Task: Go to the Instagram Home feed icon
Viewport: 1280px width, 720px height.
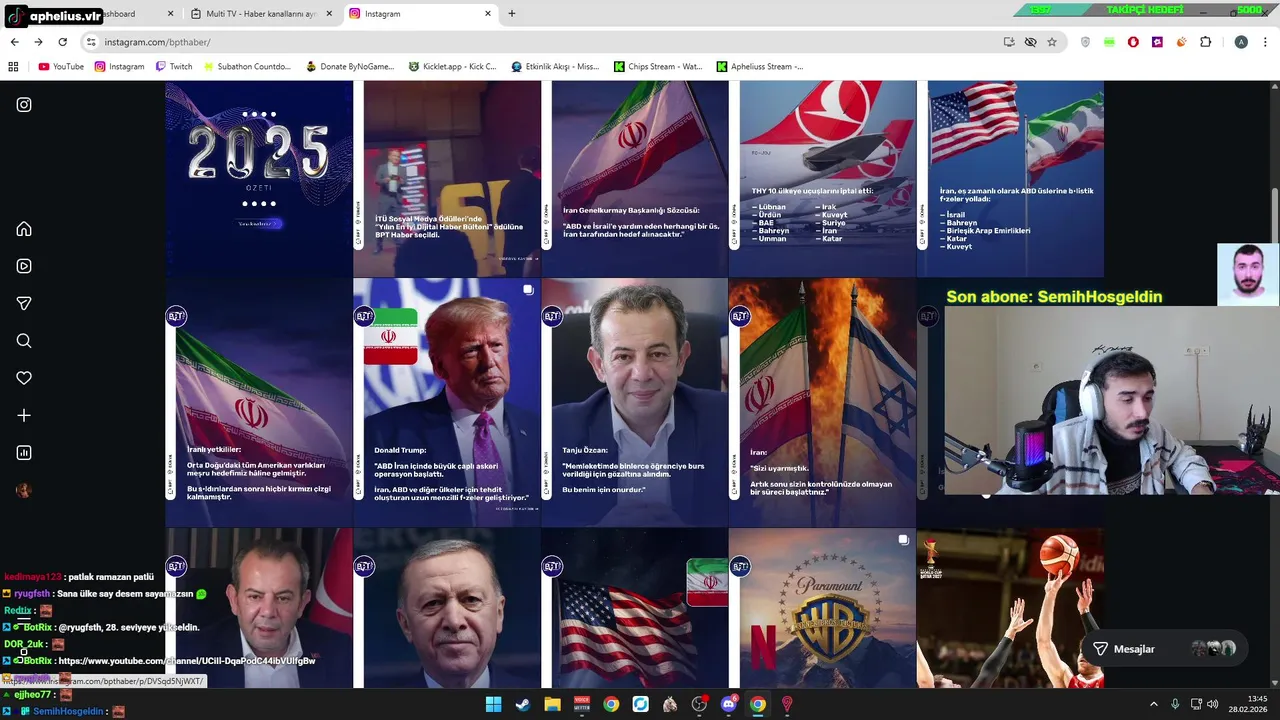Action: 24,229
